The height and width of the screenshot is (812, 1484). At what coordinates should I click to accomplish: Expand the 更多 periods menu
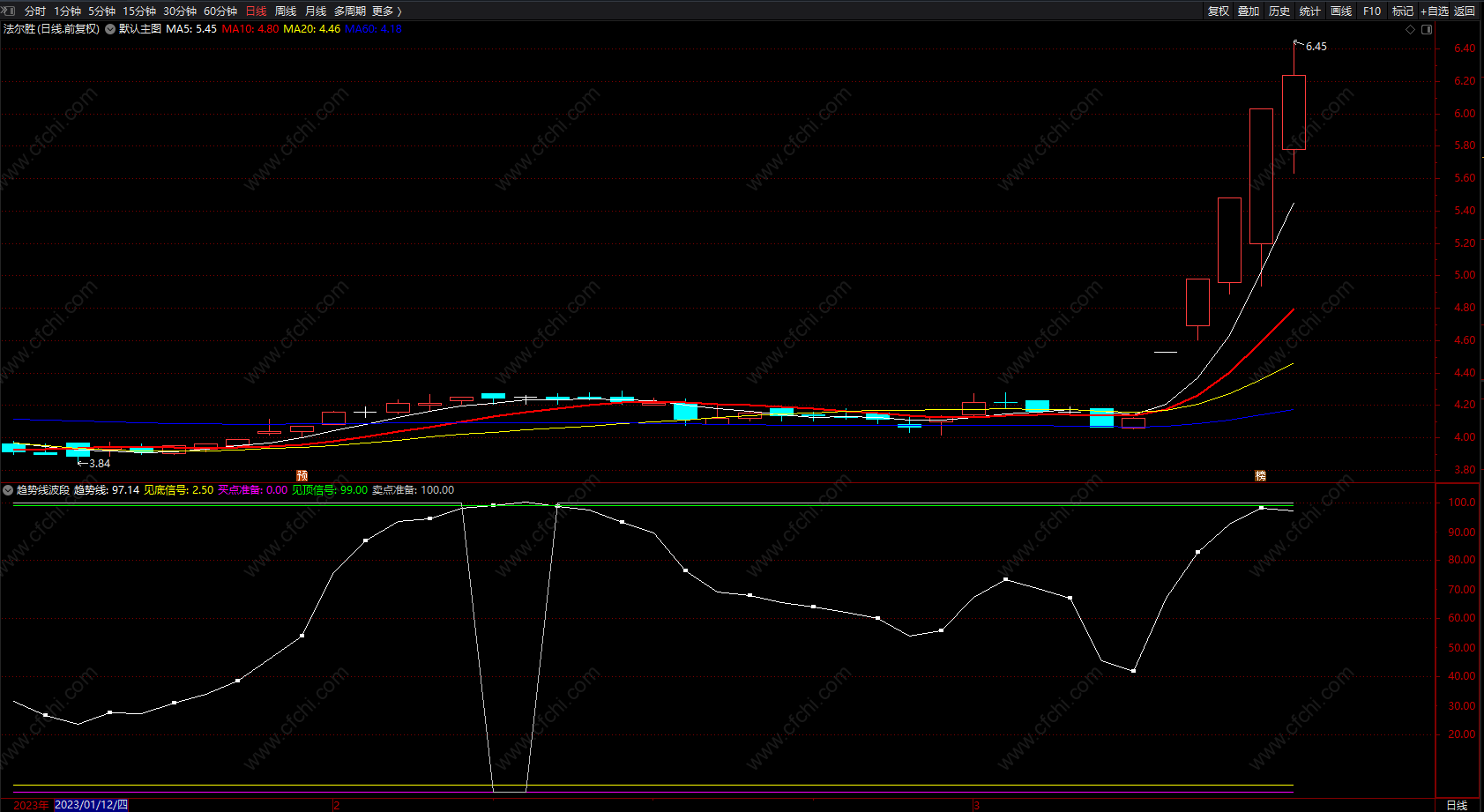387,11
